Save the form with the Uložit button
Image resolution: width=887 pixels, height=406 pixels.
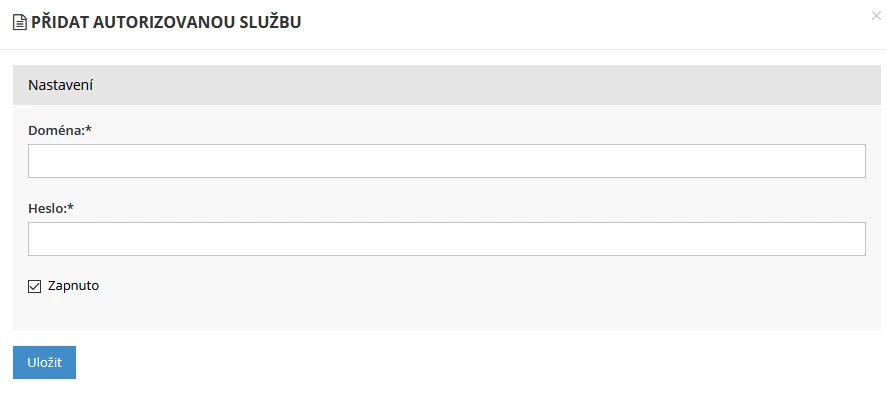pos(44,362)
